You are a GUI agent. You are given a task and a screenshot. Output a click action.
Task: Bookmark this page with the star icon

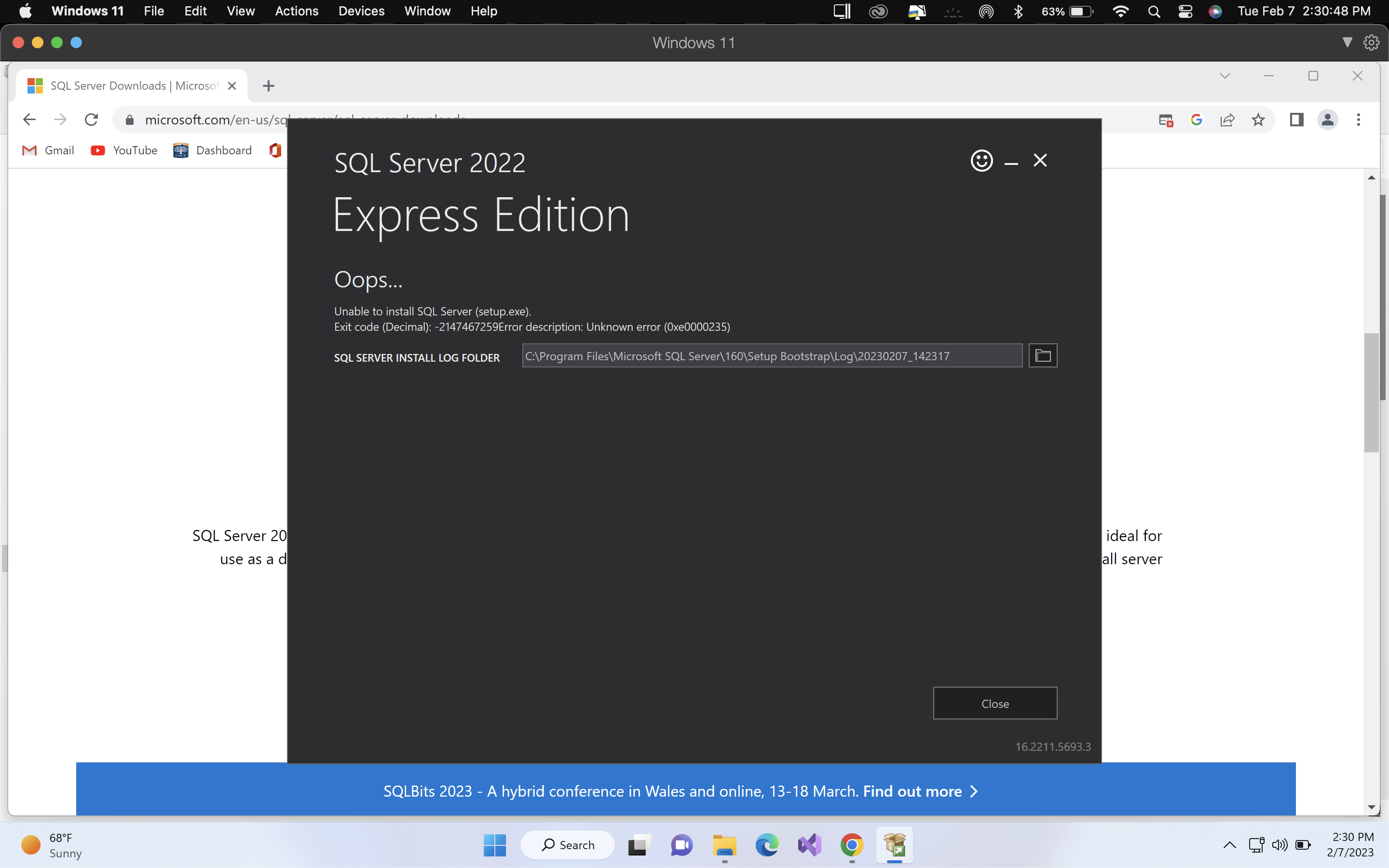pos(1258,120)
